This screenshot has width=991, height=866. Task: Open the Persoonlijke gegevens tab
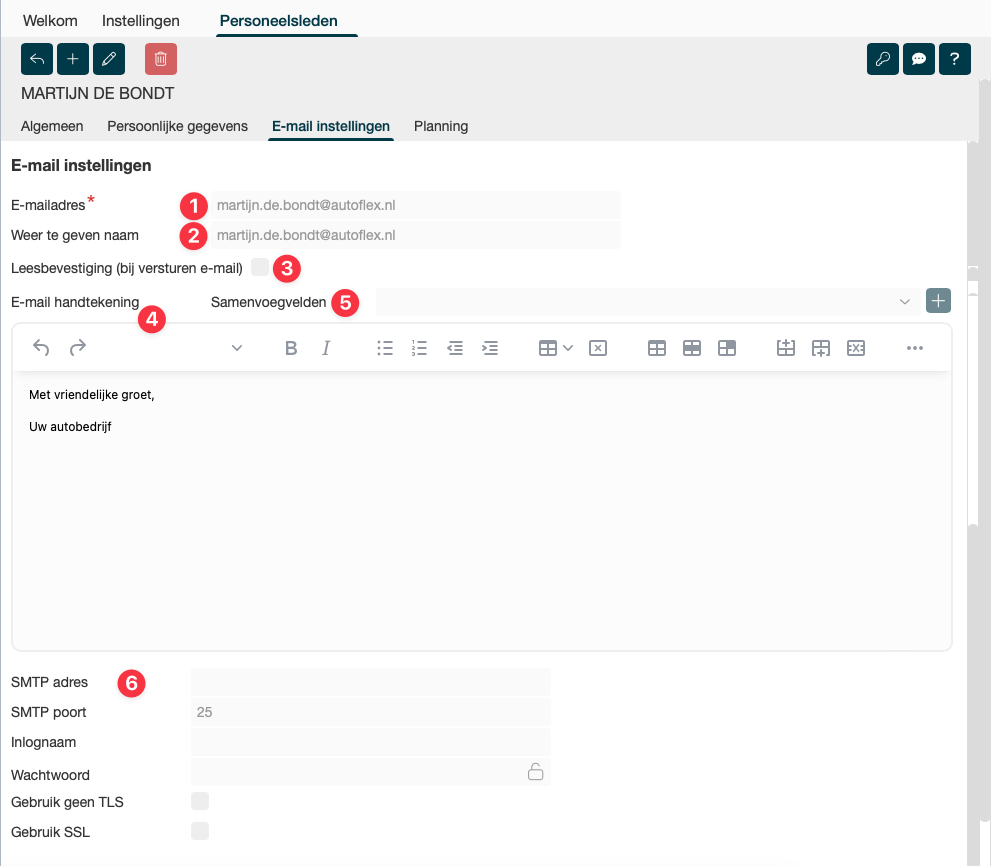[177, 126]
